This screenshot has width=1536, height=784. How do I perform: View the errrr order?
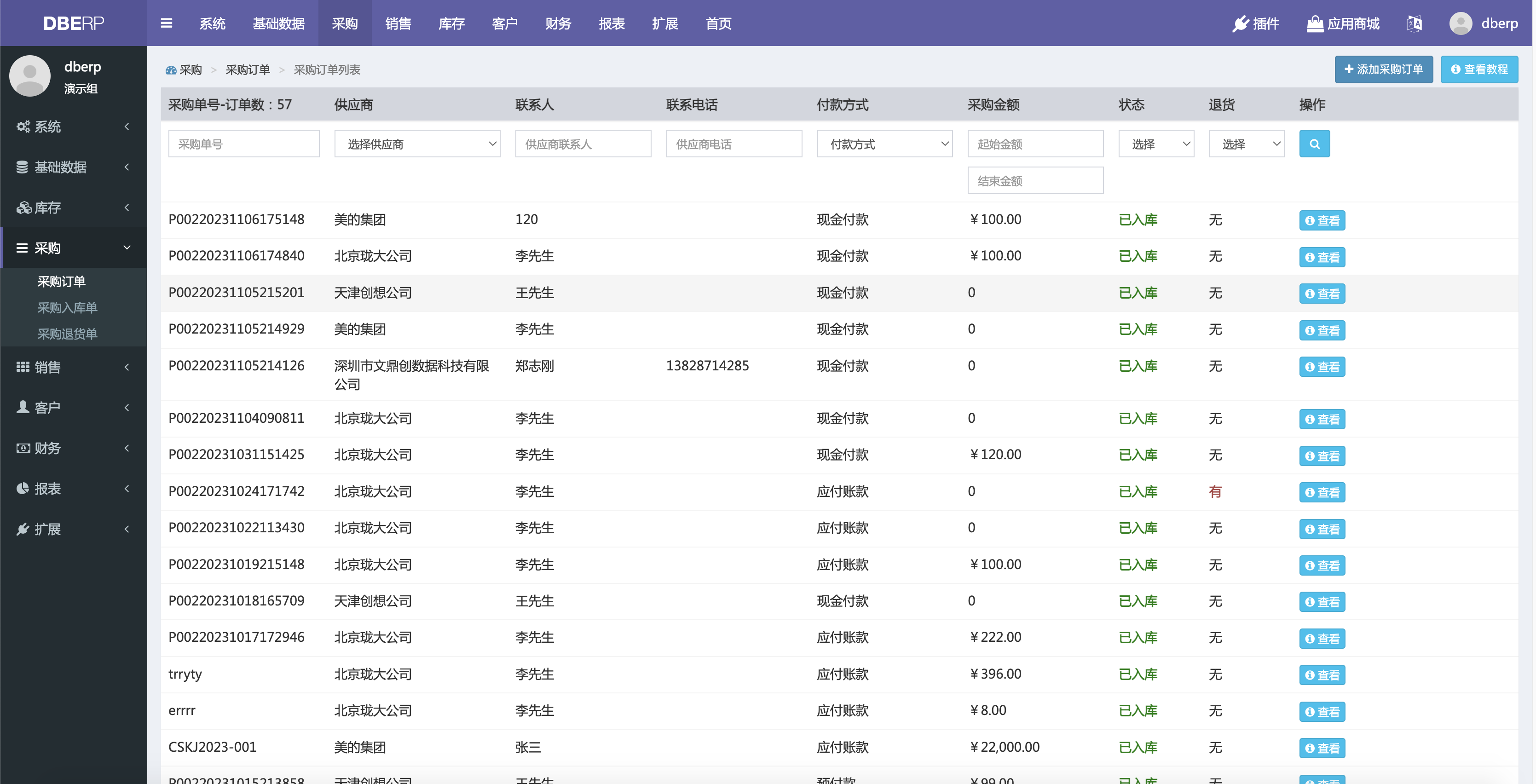[1322, 712]
